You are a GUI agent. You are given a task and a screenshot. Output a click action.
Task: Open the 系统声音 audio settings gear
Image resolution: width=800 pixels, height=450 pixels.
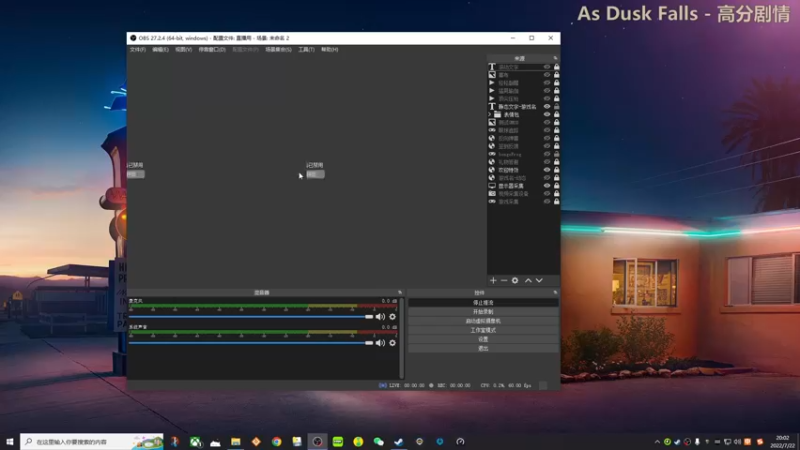(392, 343)
